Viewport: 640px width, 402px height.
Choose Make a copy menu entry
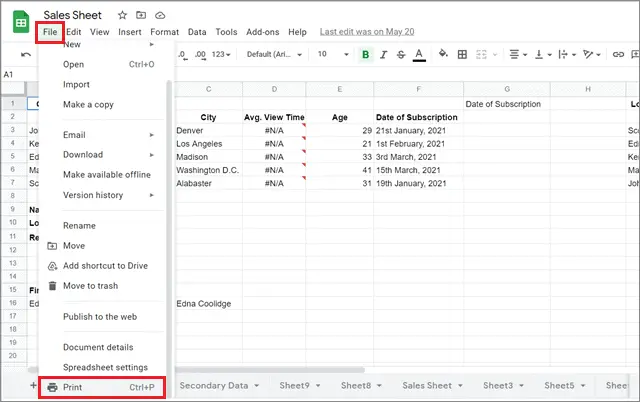(88, 105)
